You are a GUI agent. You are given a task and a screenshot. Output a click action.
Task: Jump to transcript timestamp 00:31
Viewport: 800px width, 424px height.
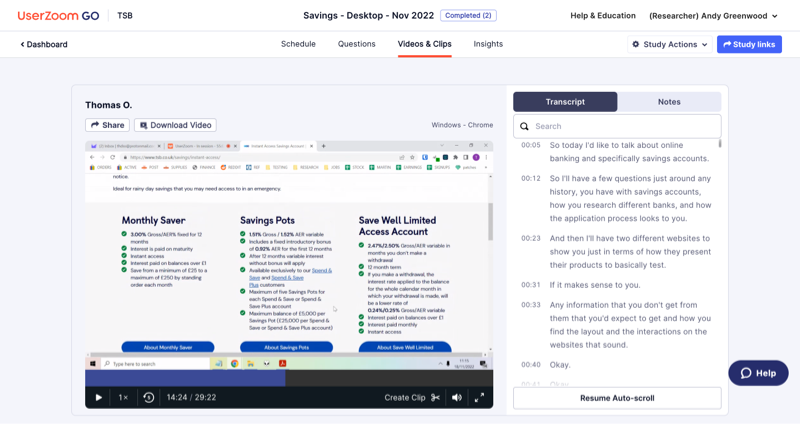point(531,285)
